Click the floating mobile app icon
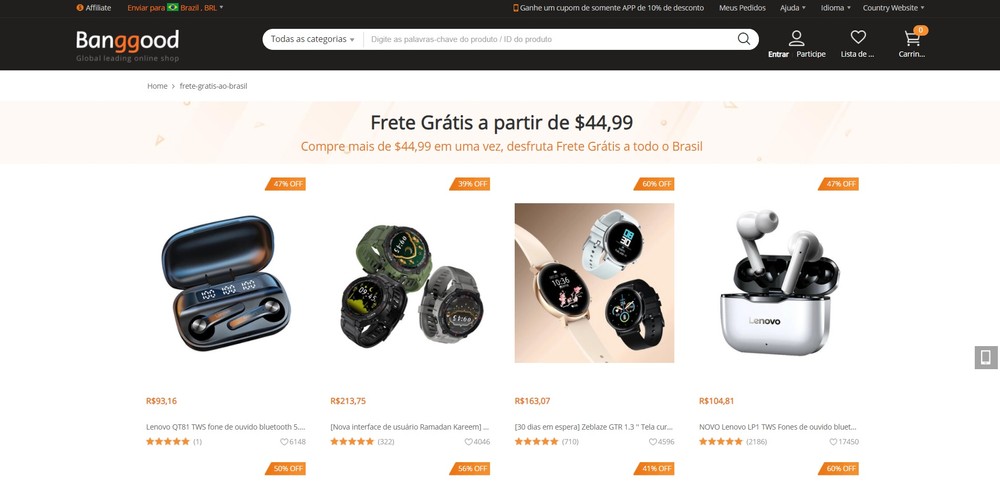The image size is (1000, 483). pos(985,357)
